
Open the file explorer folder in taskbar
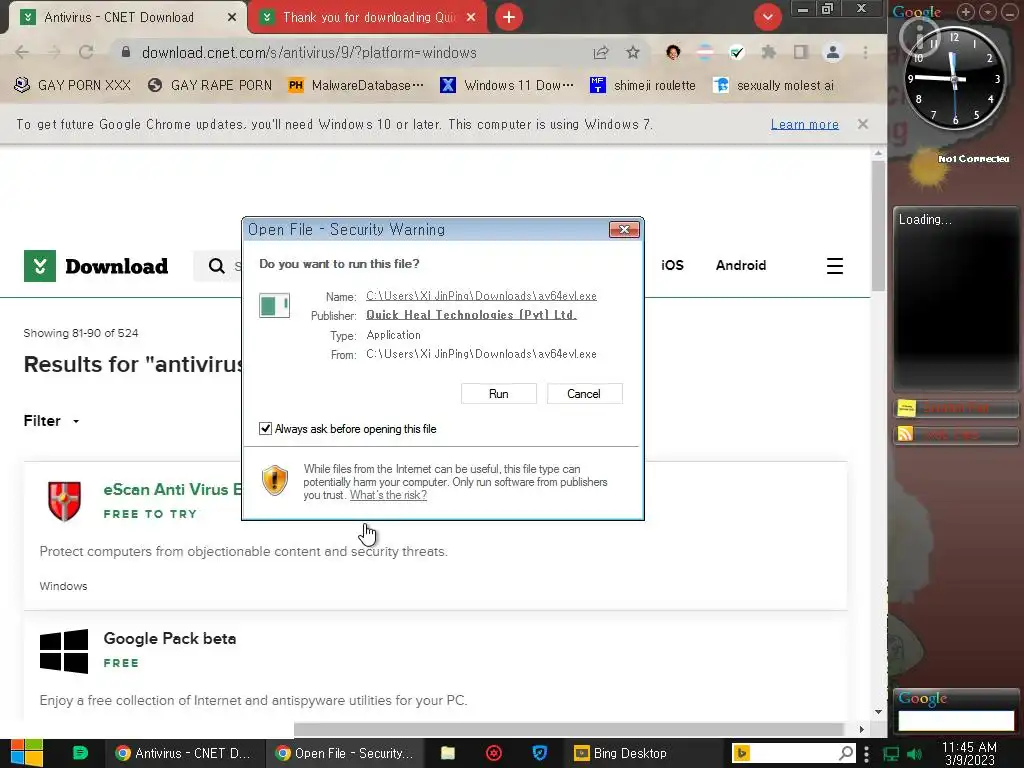tap(447, 753)
